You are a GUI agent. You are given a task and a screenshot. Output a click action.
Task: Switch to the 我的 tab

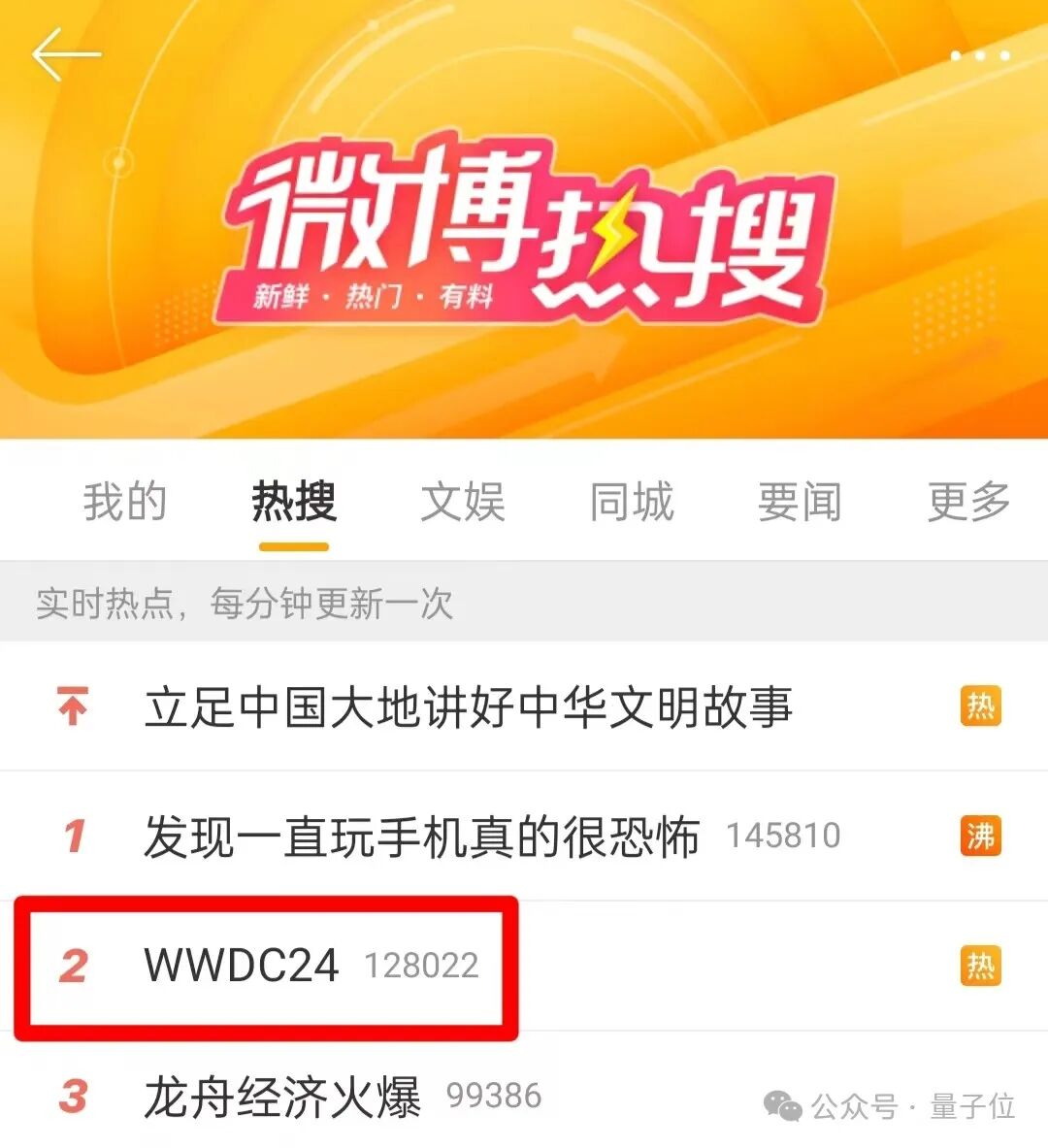coord(124,503)
